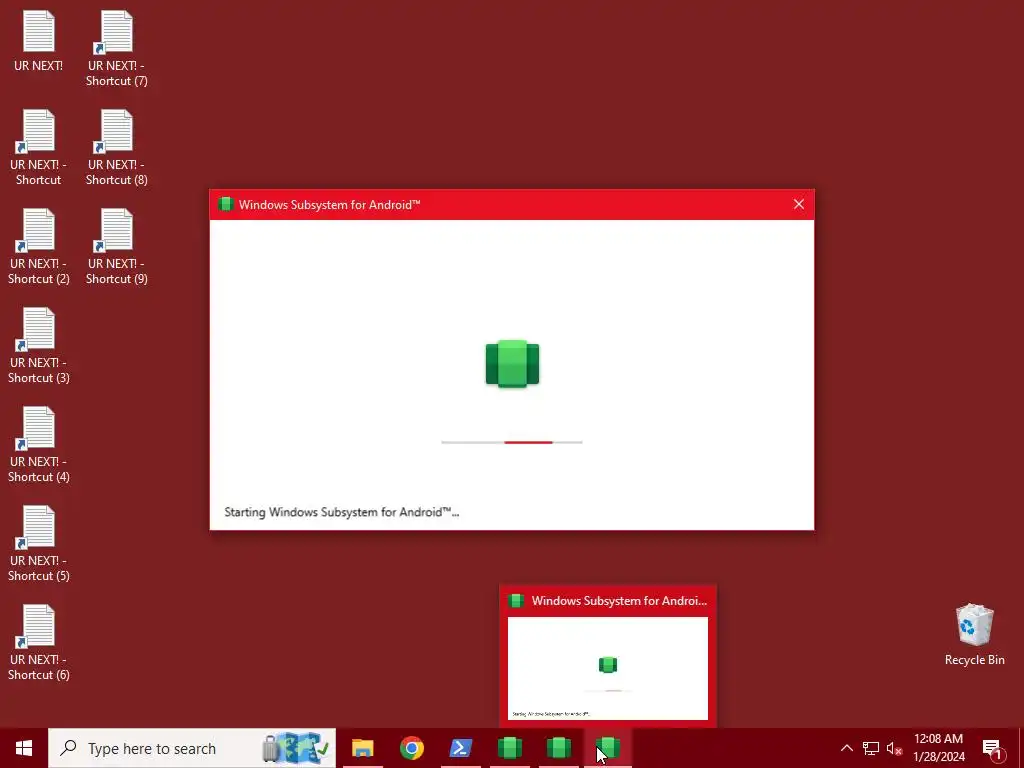Viewport: 1024px width, 768px height.
Task: Open the clock showing 12:08 AM
Action: pyautogui.click(x=938, y=748)
